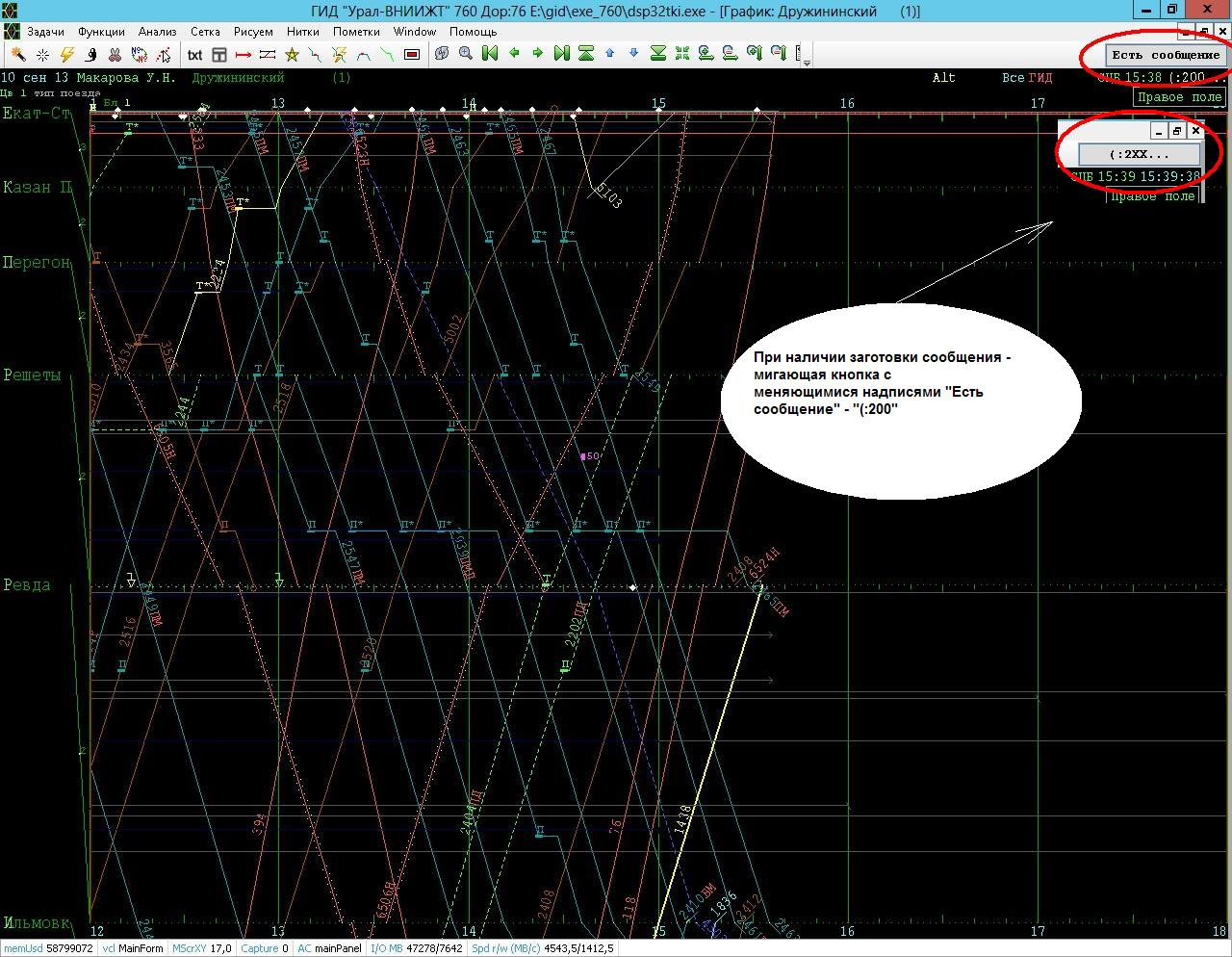
Task: Click the red right-arrow line icon
Action: [x=244, y=54]
